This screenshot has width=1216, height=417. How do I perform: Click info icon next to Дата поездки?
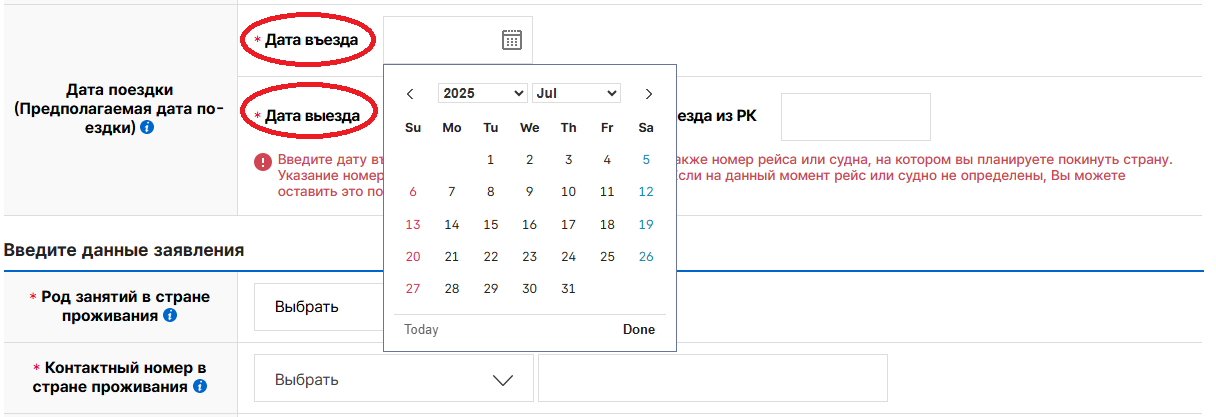pos(148,128)
